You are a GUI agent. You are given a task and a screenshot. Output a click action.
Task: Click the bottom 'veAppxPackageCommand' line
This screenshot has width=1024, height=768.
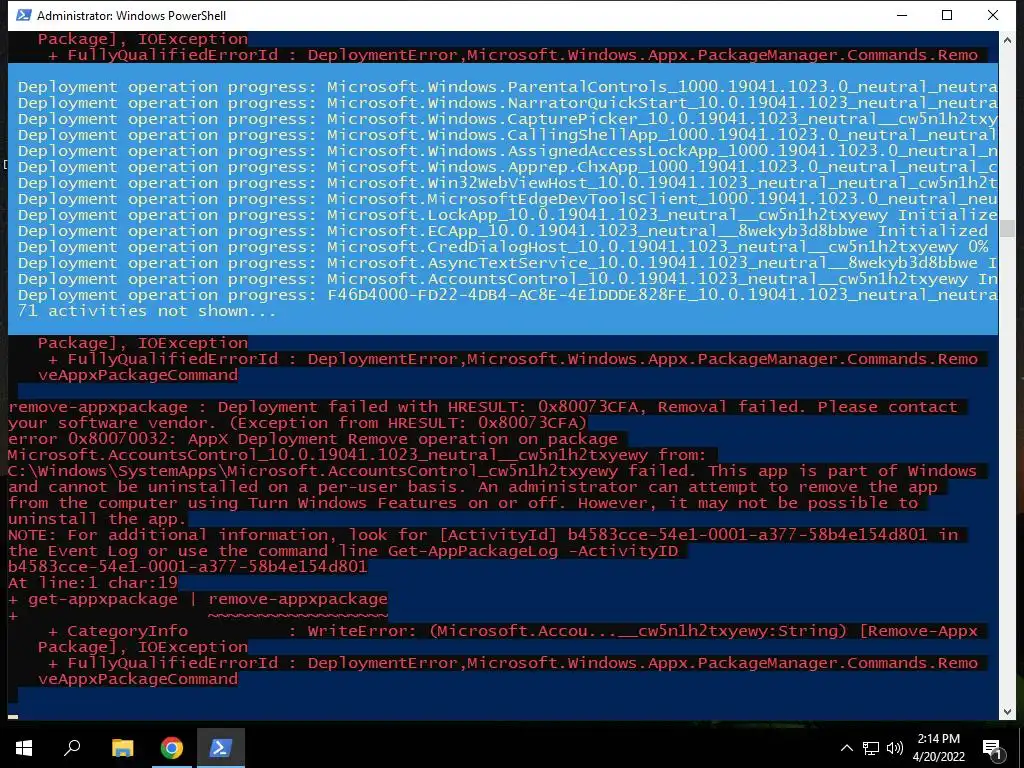[x=138, y=679]
